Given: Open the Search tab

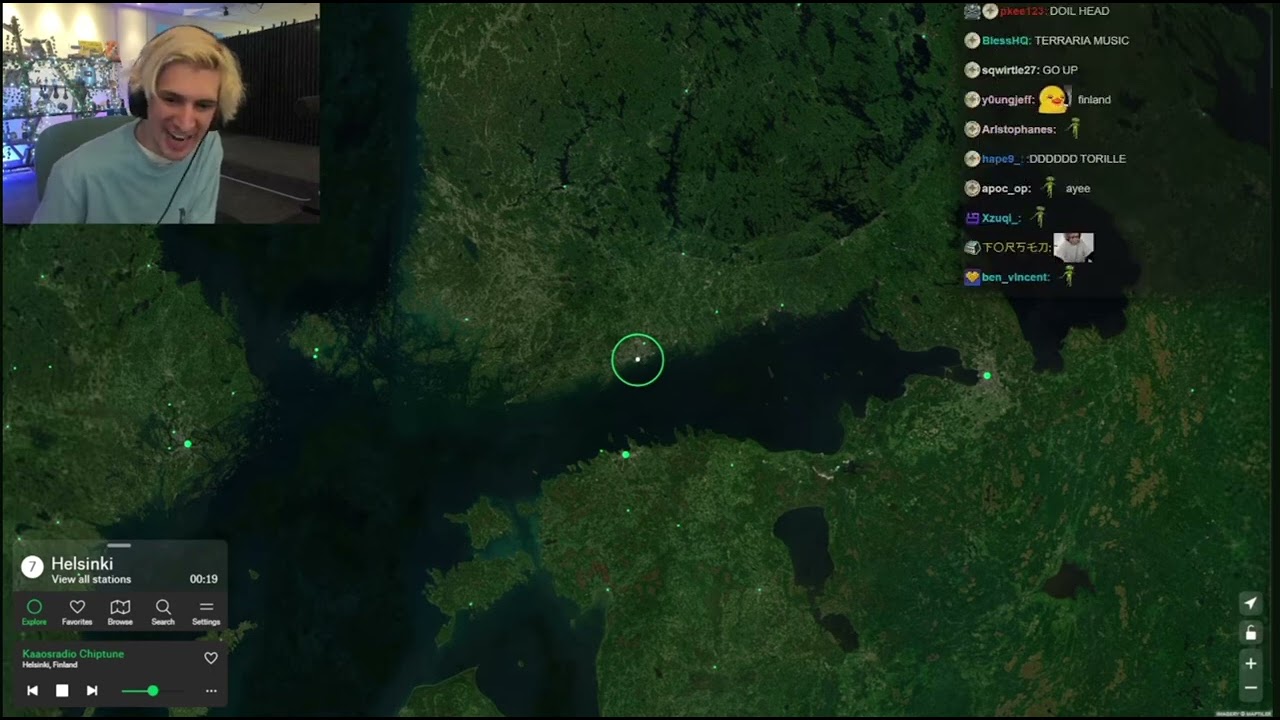Looking at the screenshot, I should click(x=163, y=612).
